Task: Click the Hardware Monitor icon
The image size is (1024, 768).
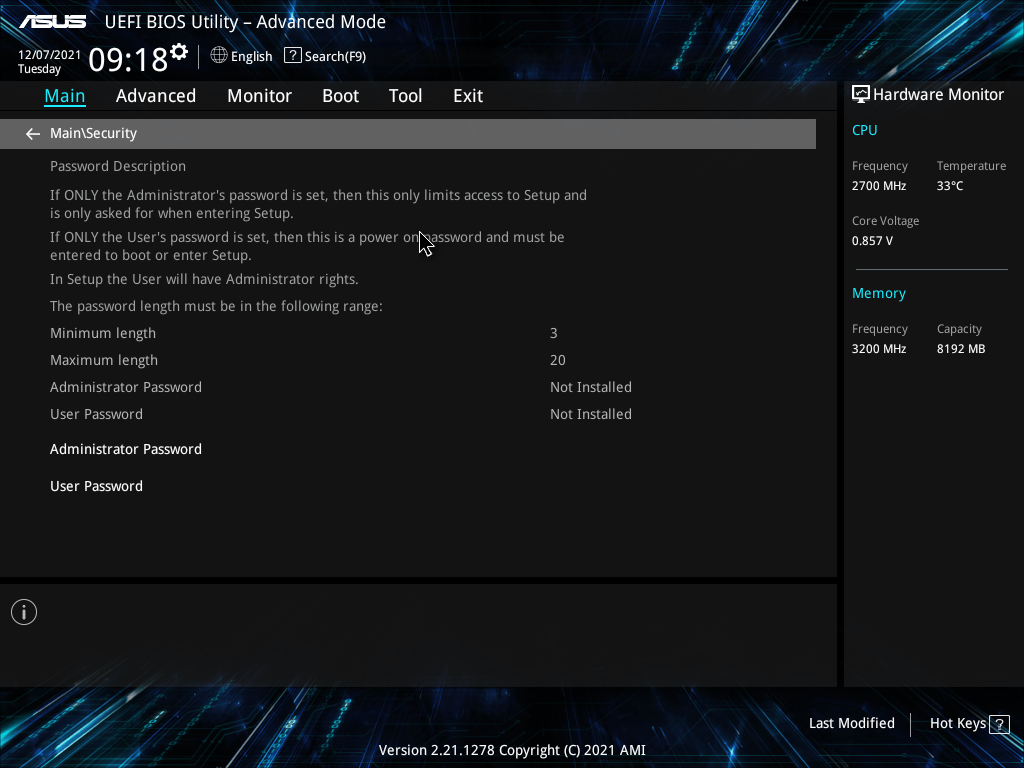Action: pyautogui.click(x=861, y=94)
